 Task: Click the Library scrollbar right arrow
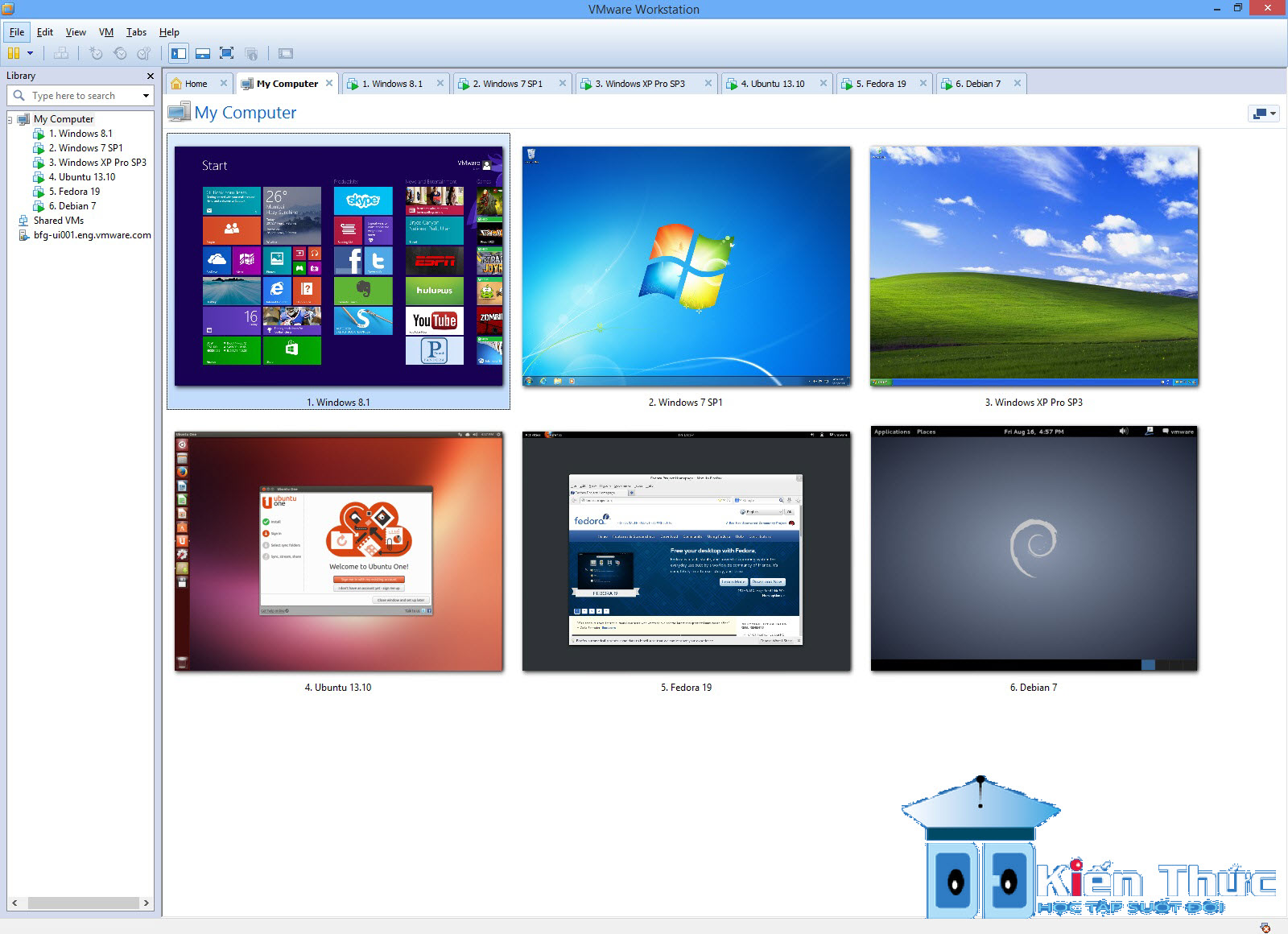tap(147, 903)
